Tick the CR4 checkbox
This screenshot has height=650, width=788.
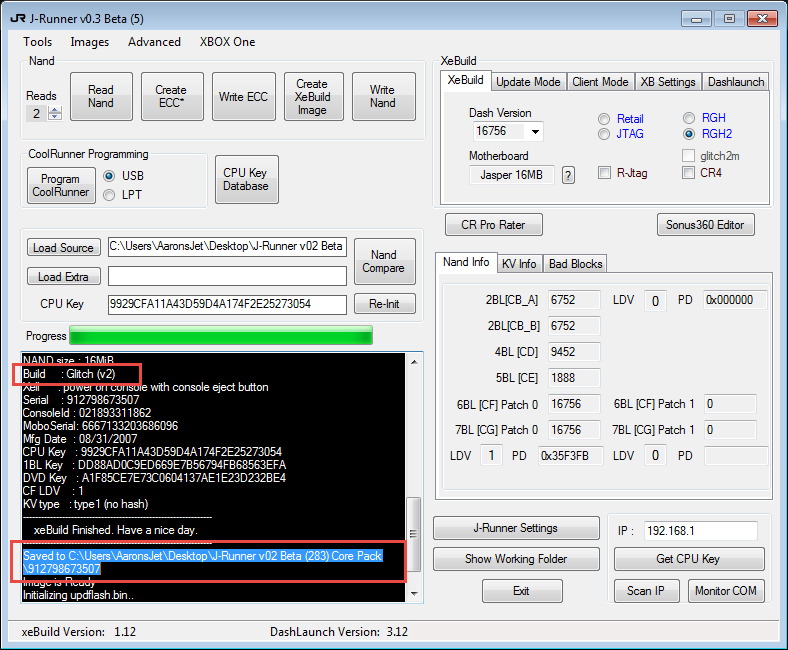tap(688, 173)
